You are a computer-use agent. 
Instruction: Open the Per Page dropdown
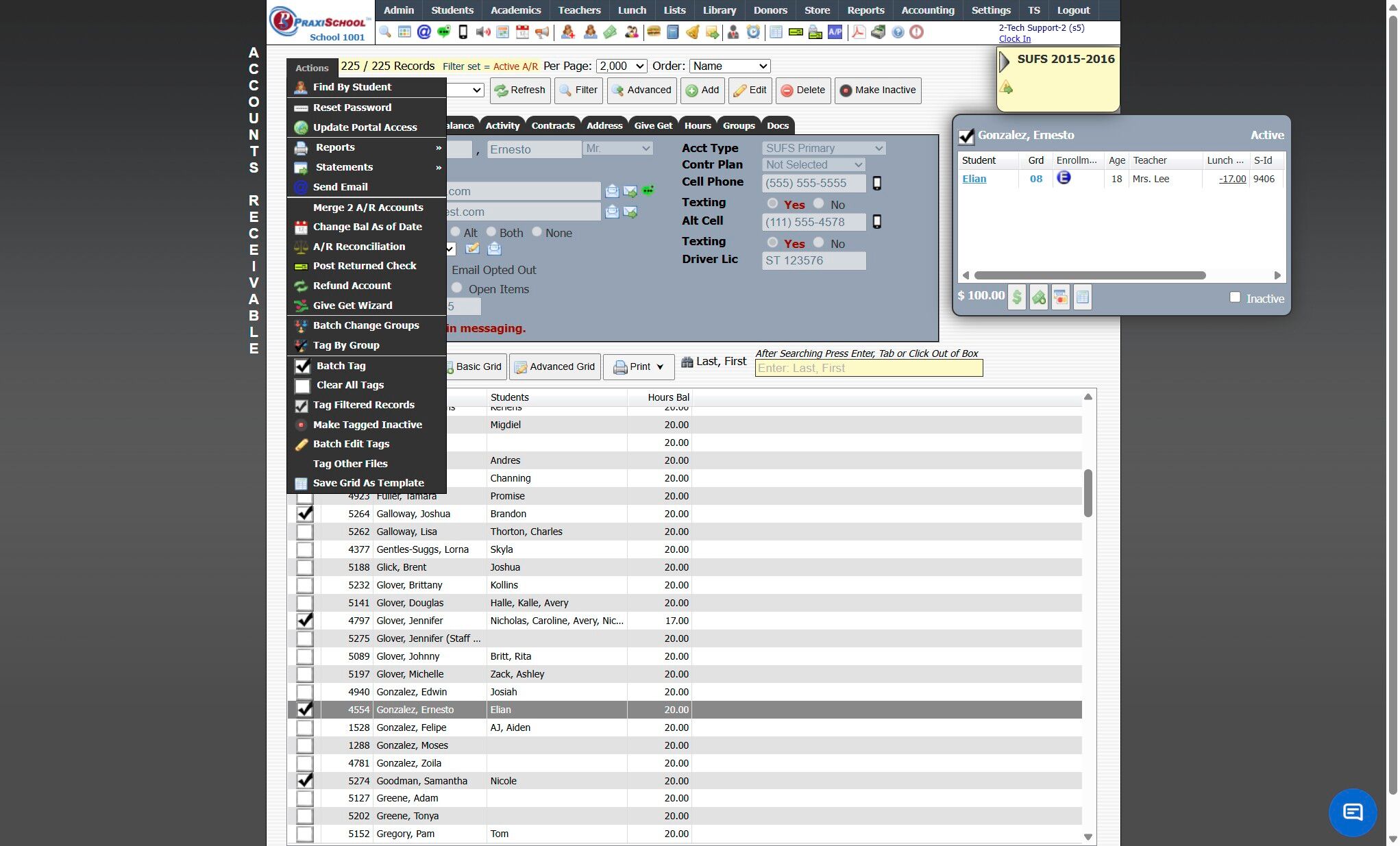[x=621, y=66]
